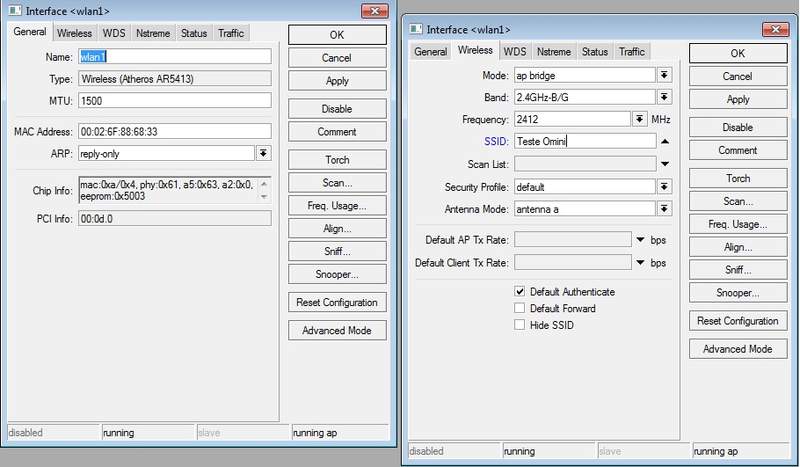Click Disable in the right window
Image resolution: width=800 pixels, height=467 pixels.
pos(738,127)
